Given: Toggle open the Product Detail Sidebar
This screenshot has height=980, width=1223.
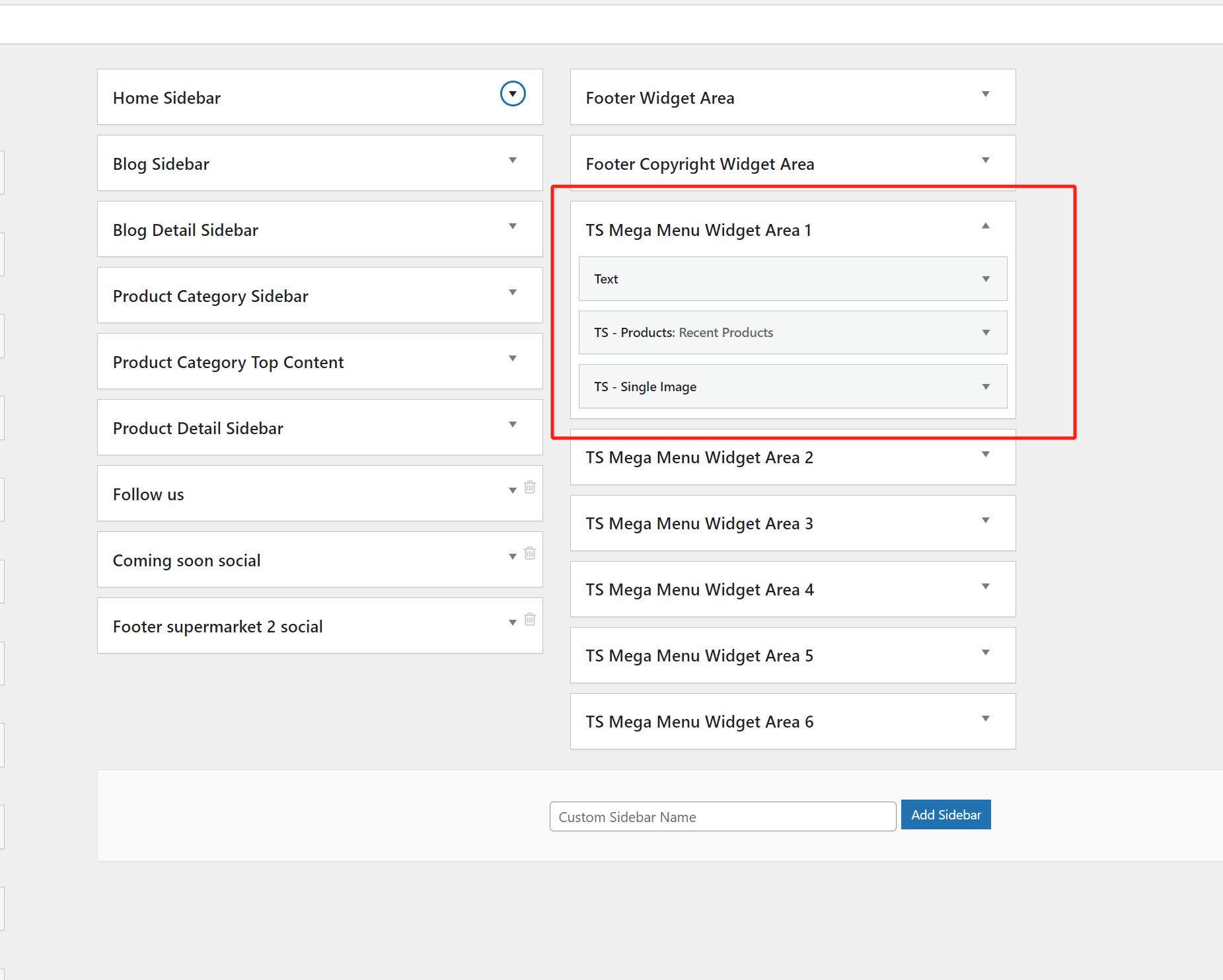Looking at the screenshot, I should click(513, 425).
